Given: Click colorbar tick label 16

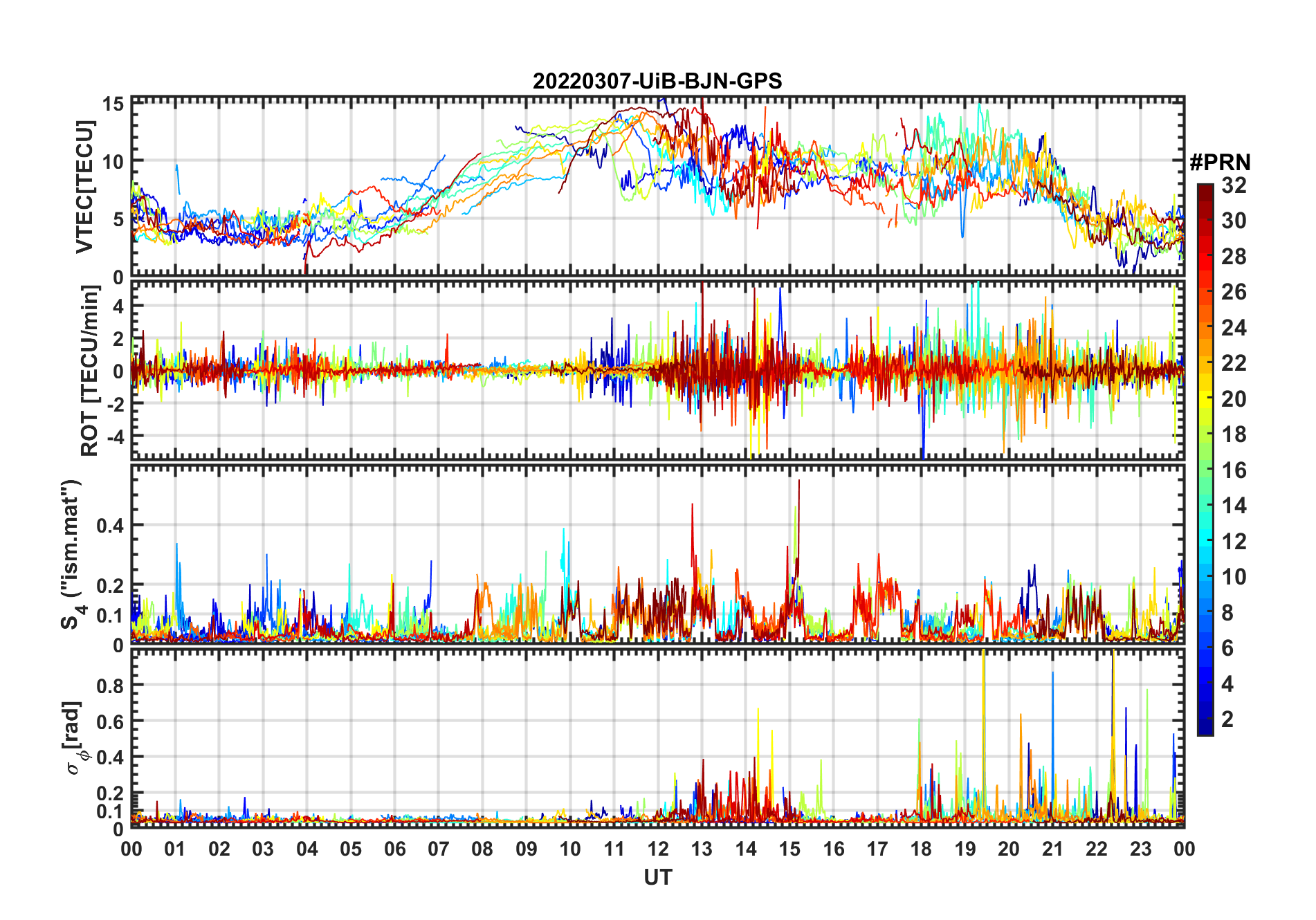Looking at the screenshot, I should 1234,470.
